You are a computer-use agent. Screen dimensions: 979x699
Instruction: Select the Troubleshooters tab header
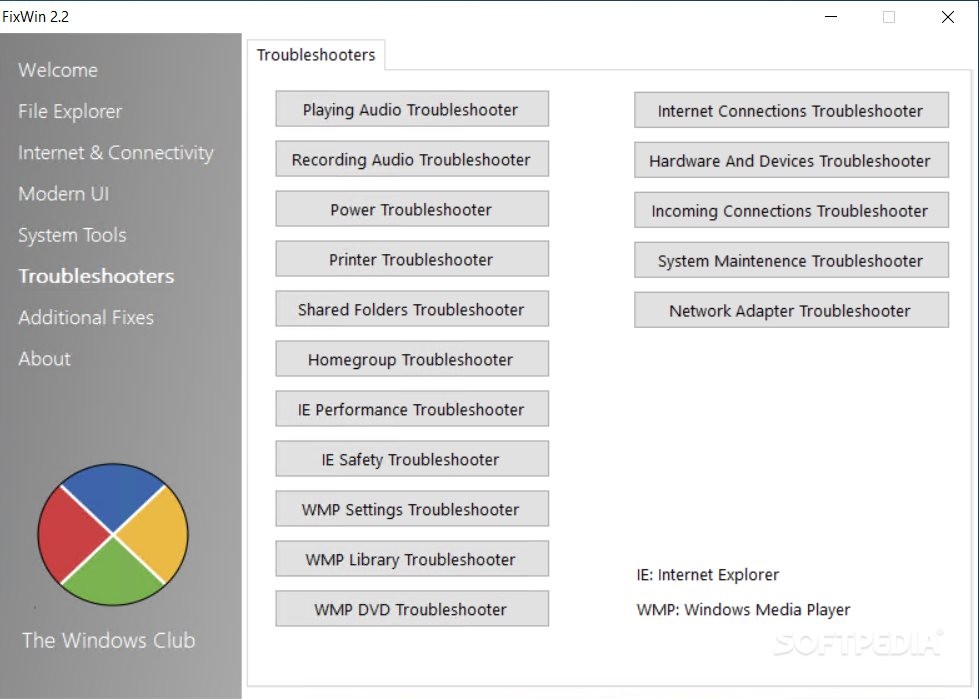(x=316, y=55)
